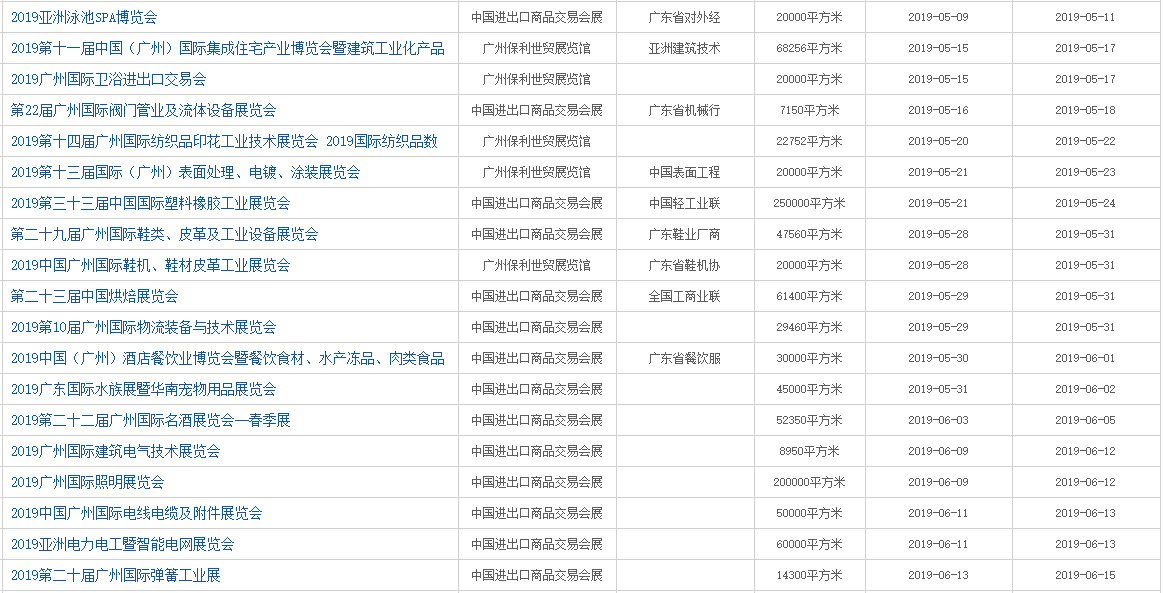1164x593 pixels.
Task: Select organizer cell 中国表面工程
Action: point(684,172)
